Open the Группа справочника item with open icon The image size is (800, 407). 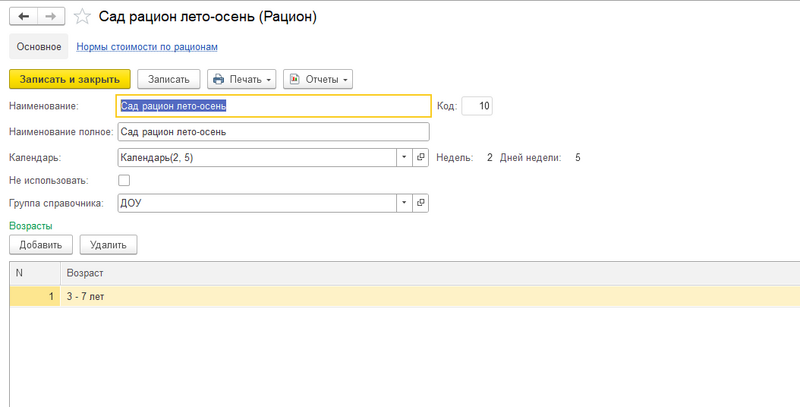[x=421, y=203]
